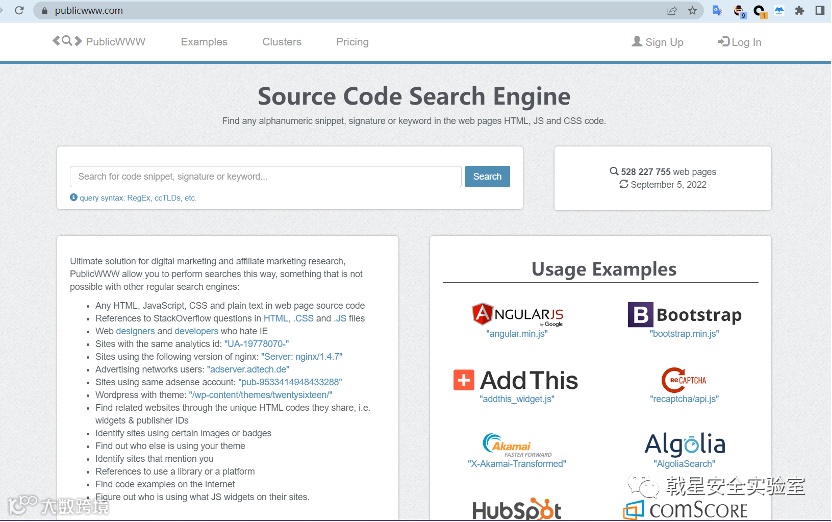Screen dimensions: 832x522
Task: Click the comScore logo
Action: 685,510
